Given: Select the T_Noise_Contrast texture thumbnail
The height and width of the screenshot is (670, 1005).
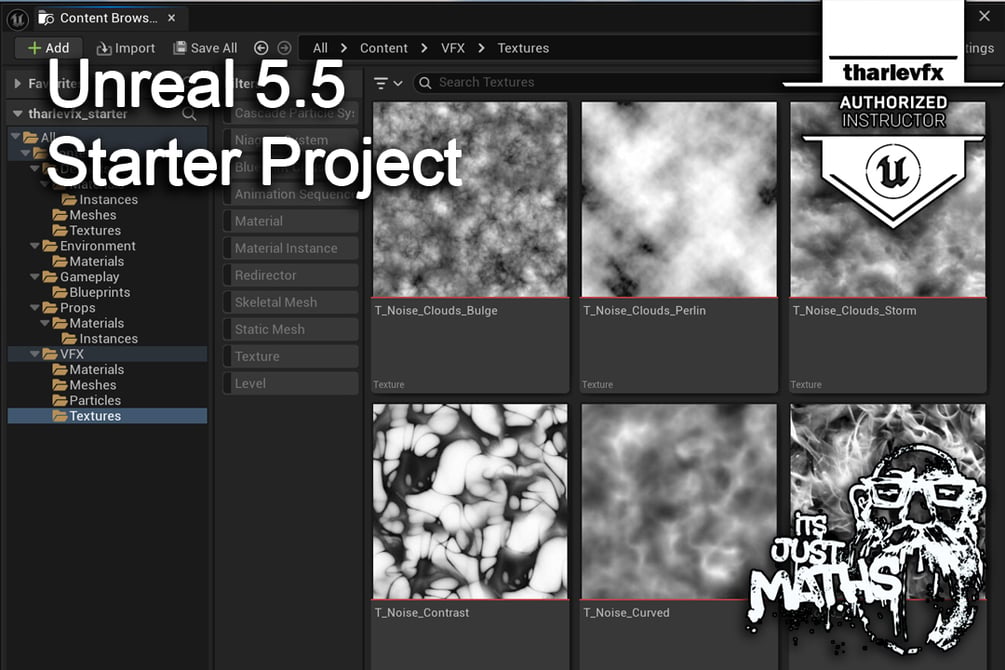Looking at the screenshot, I should [x=470, y=501].
